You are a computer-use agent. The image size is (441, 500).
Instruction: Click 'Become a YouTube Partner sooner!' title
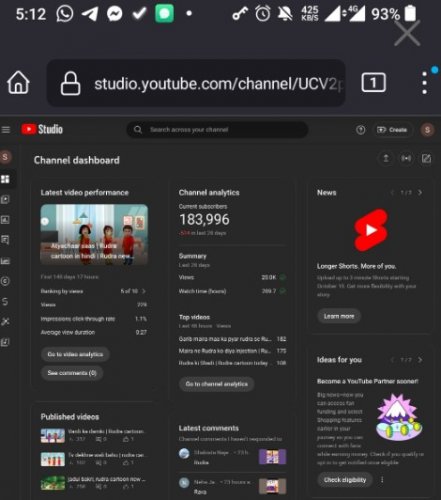coord(368,381)
